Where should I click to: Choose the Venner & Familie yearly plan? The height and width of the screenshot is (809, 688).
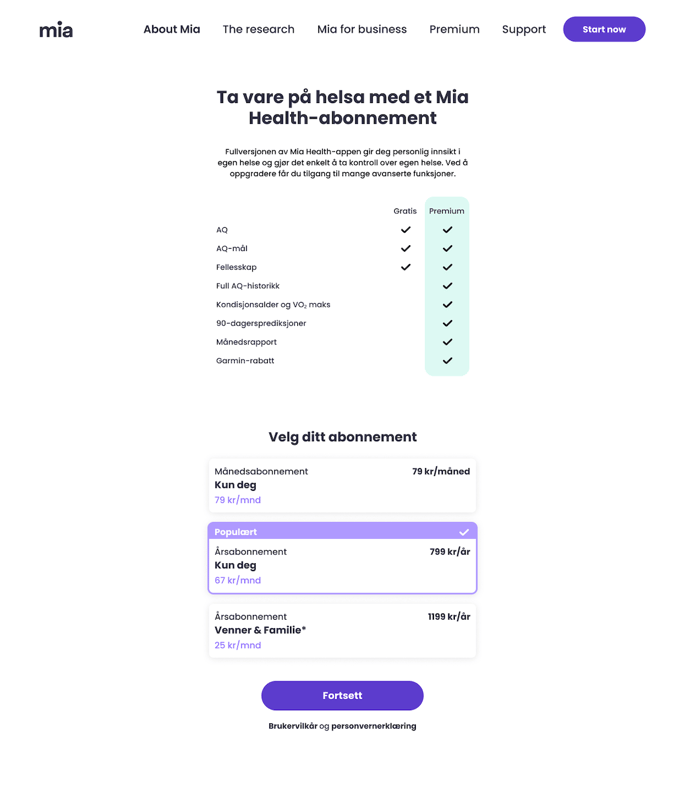(342, 631)
